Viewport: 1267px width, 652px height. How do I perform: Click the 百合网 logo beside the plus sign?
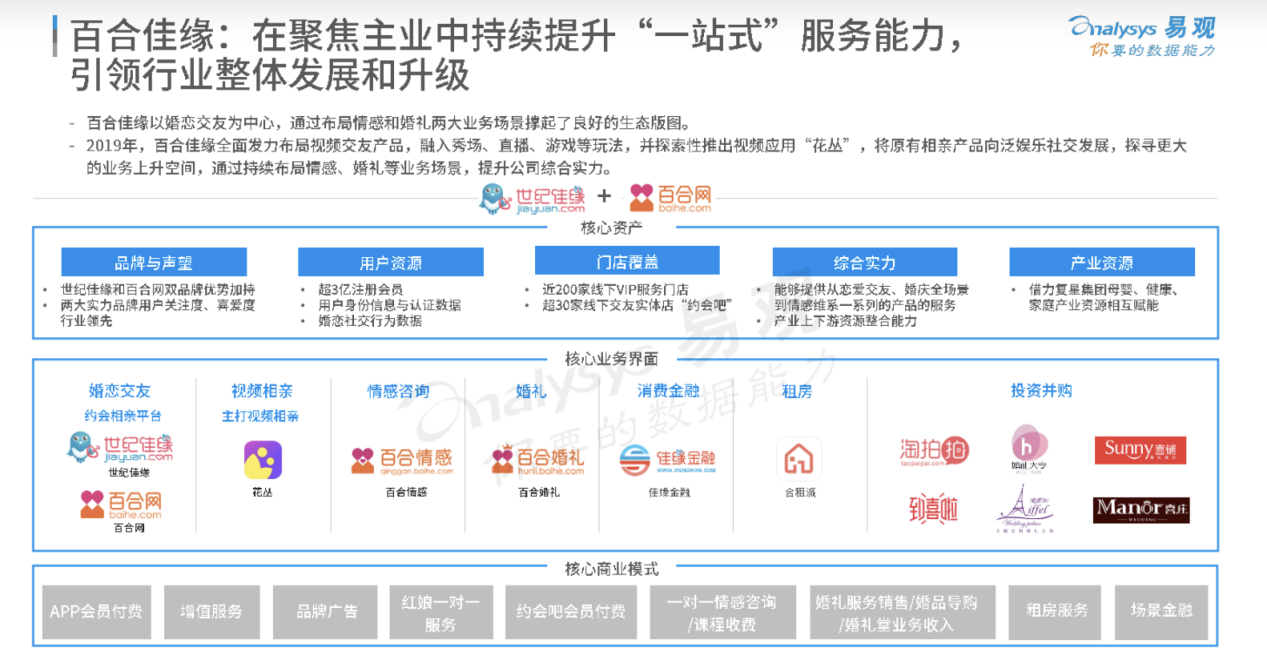pos(670,198)
